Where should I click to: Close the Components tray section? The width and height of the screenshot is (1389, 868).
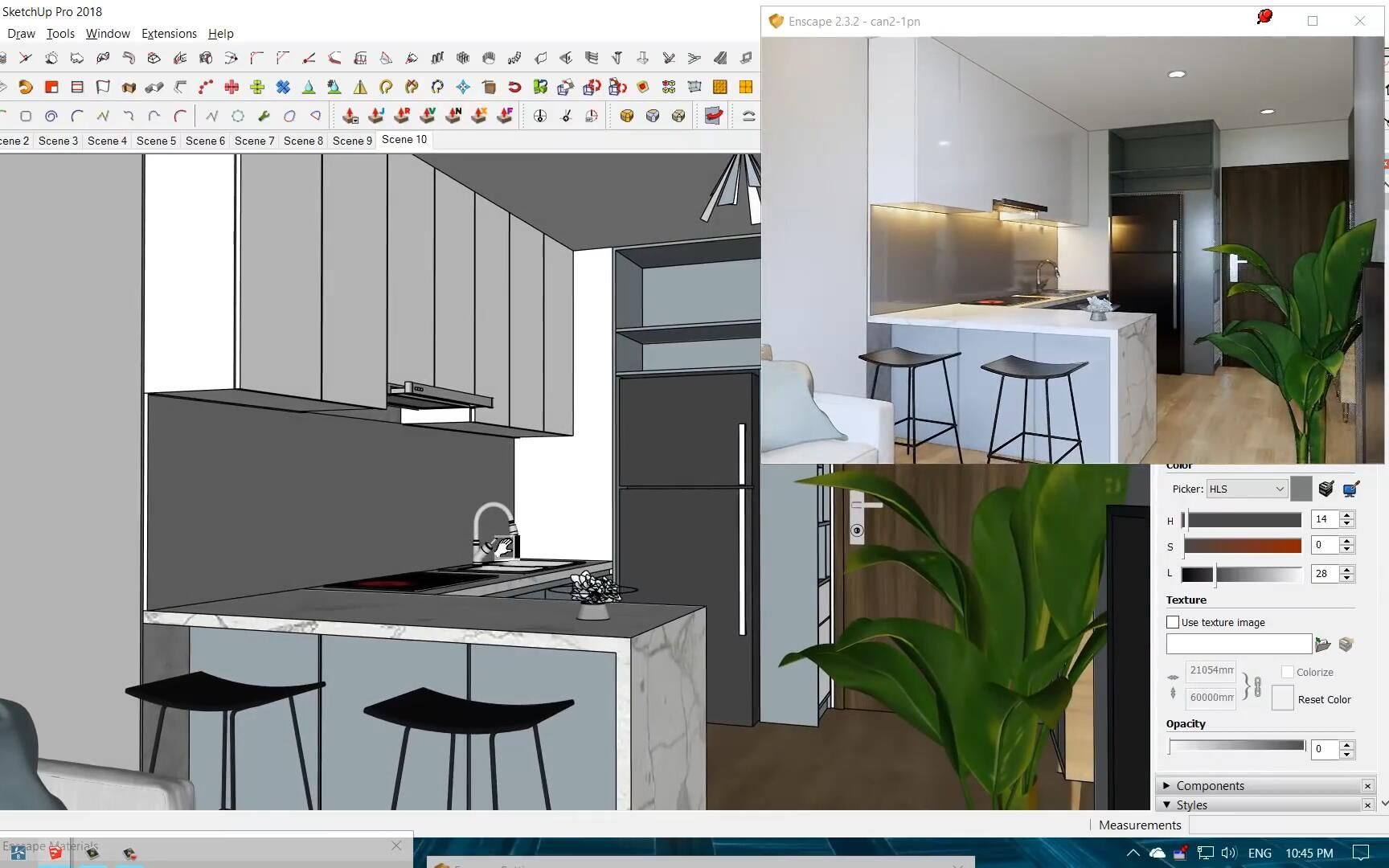[1367, 785]
